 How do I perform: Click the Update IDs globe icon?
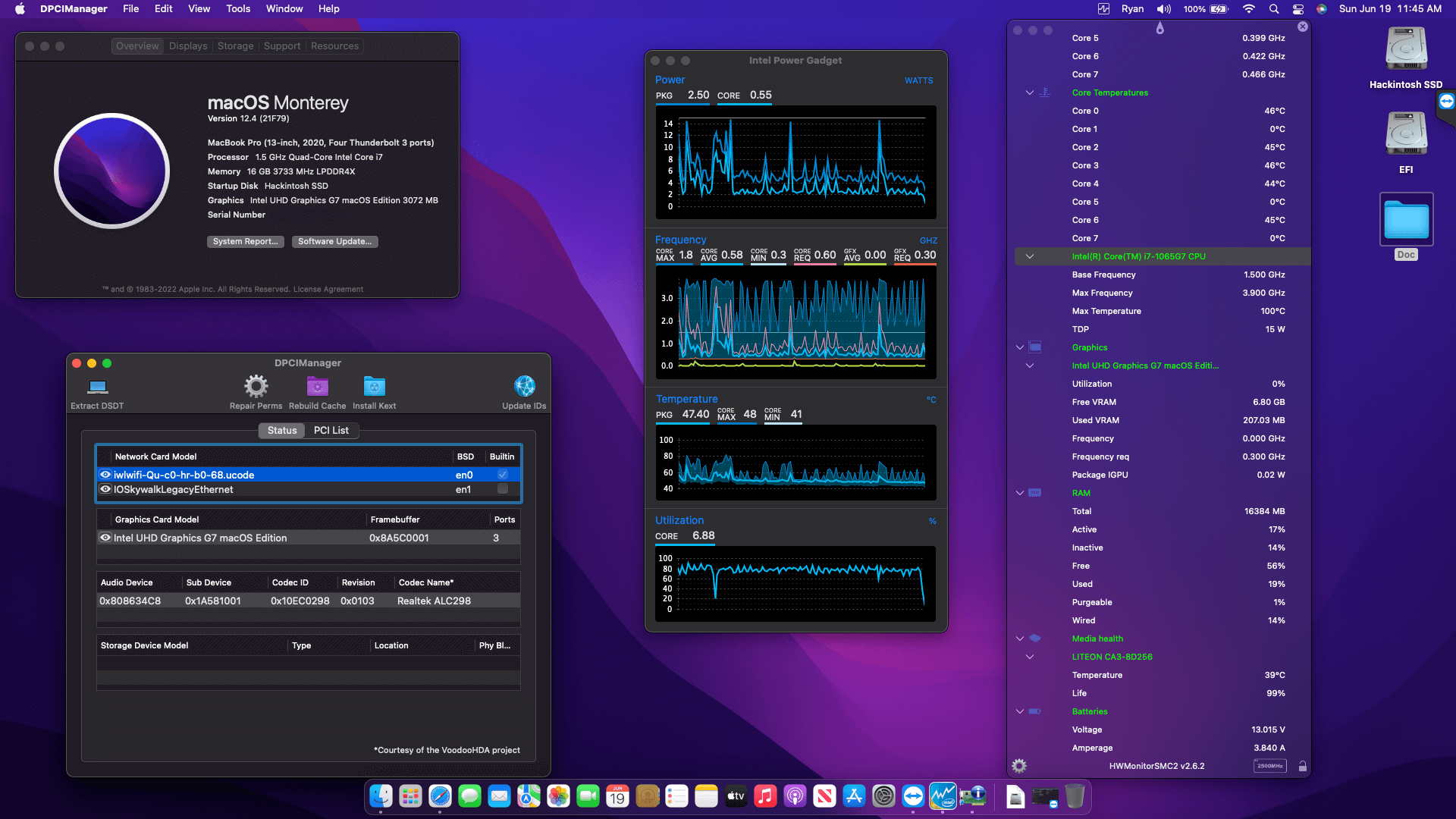pos(524,387)
